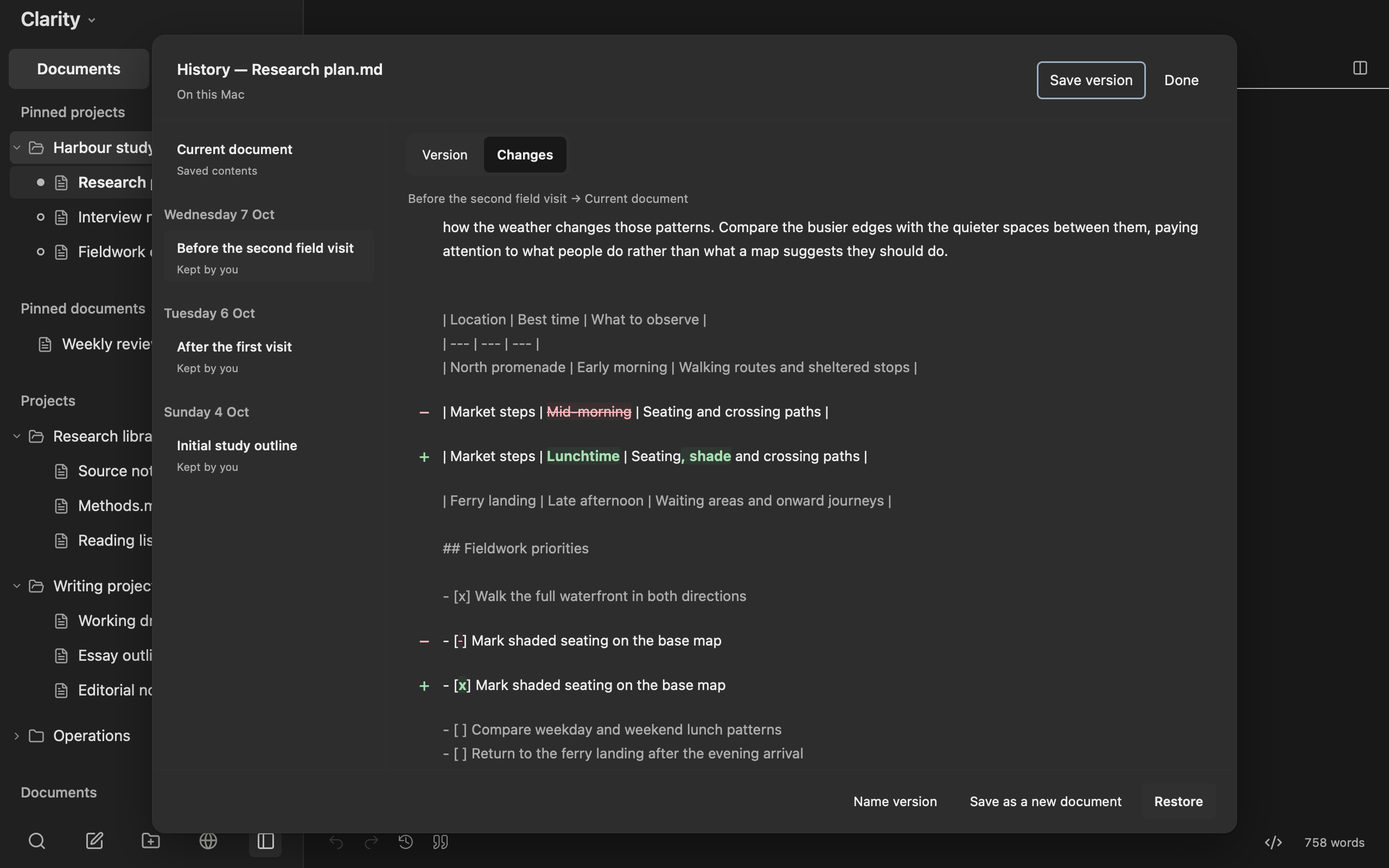Click the added Lunchtime text in the diff
The image size is (1389, 868).
click(583, 456)
